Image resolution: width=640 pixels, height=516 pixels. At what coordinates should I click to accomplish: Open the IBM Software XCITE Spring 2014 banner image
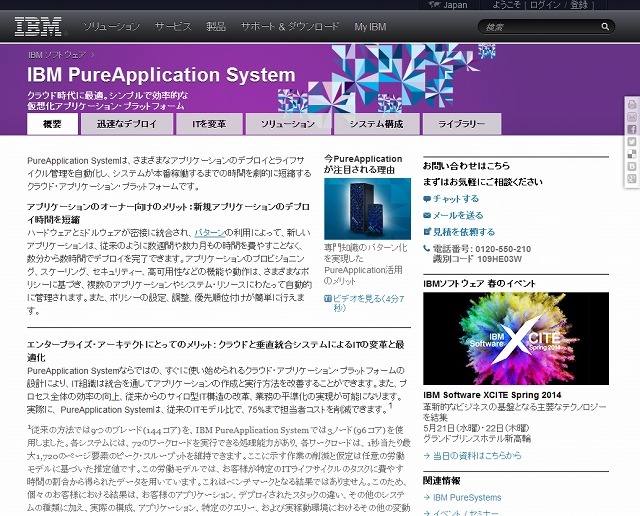[x=516, y=338]
